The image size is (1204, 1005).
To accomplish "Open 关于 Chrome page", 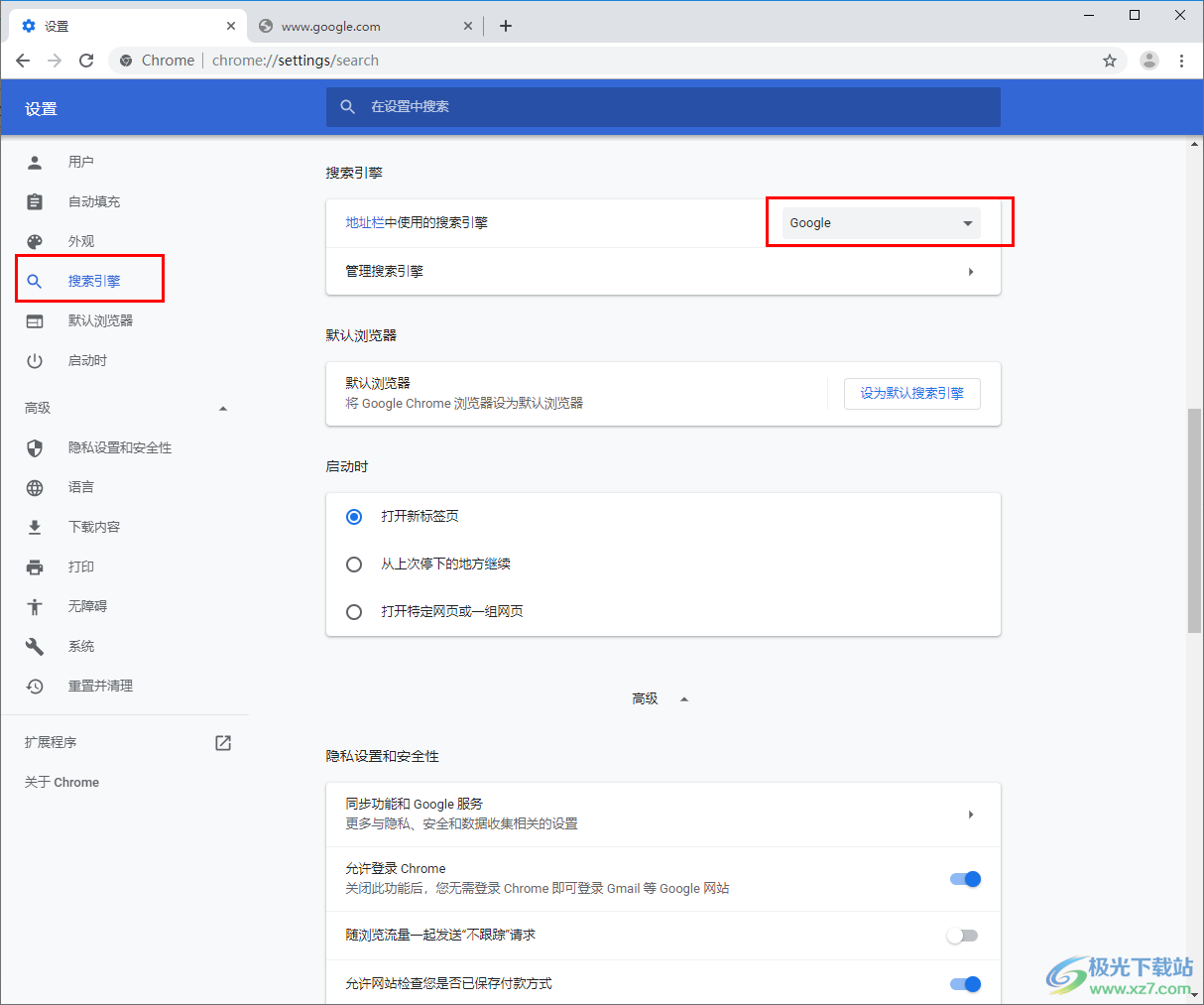I will [x=61, y=783].
